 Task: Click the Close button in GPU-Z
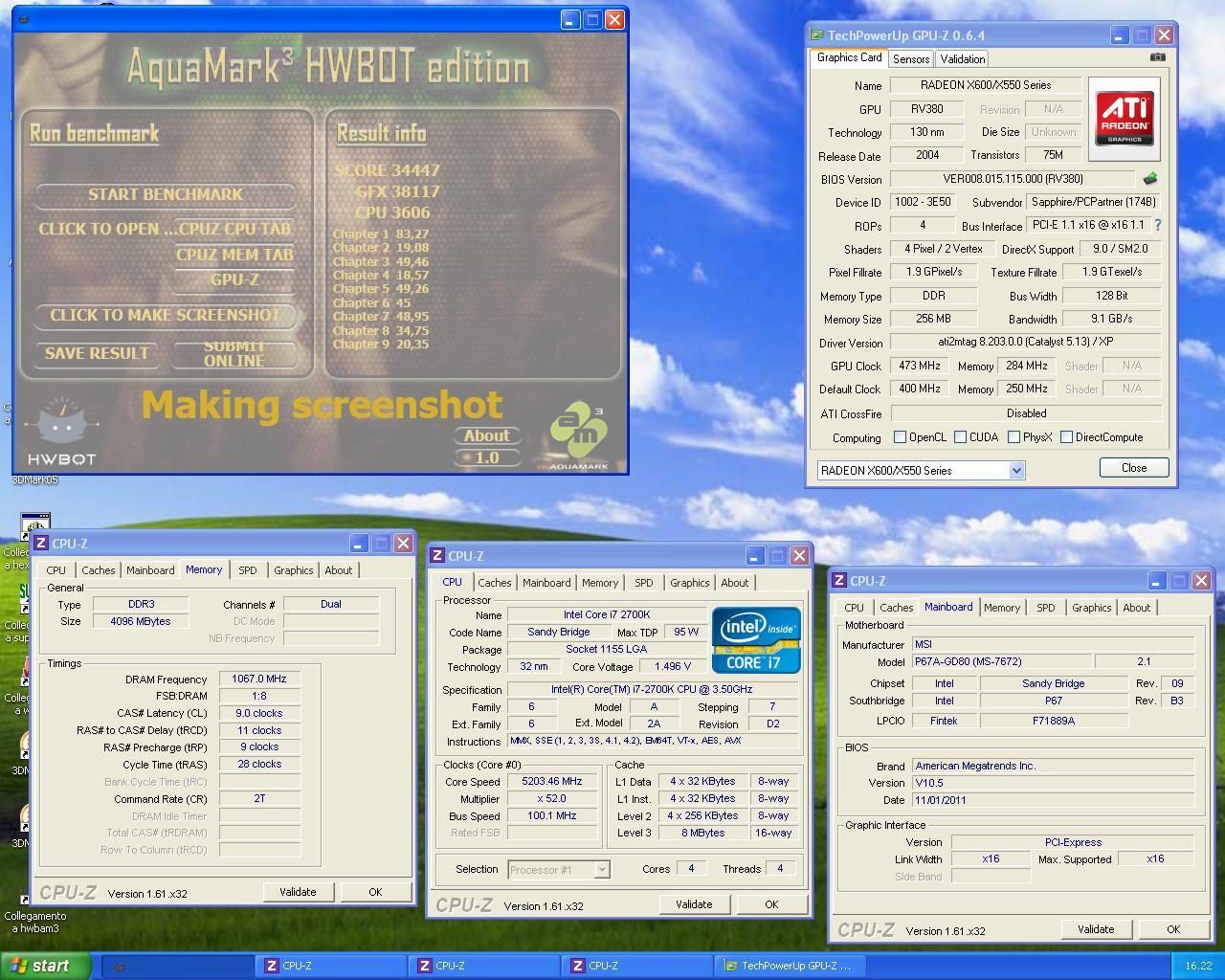[1134, 468]
